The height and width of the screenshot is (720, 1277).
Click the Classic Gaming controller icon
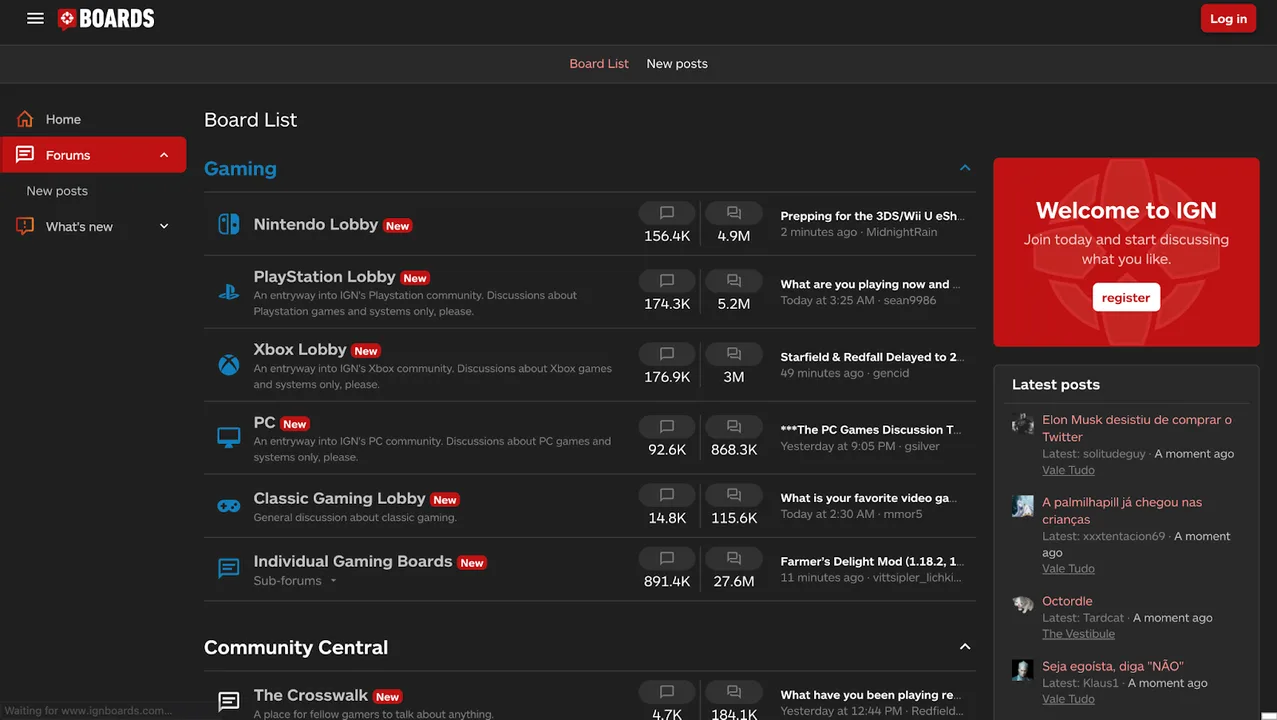pyautogui.click(x=229, y=506)
